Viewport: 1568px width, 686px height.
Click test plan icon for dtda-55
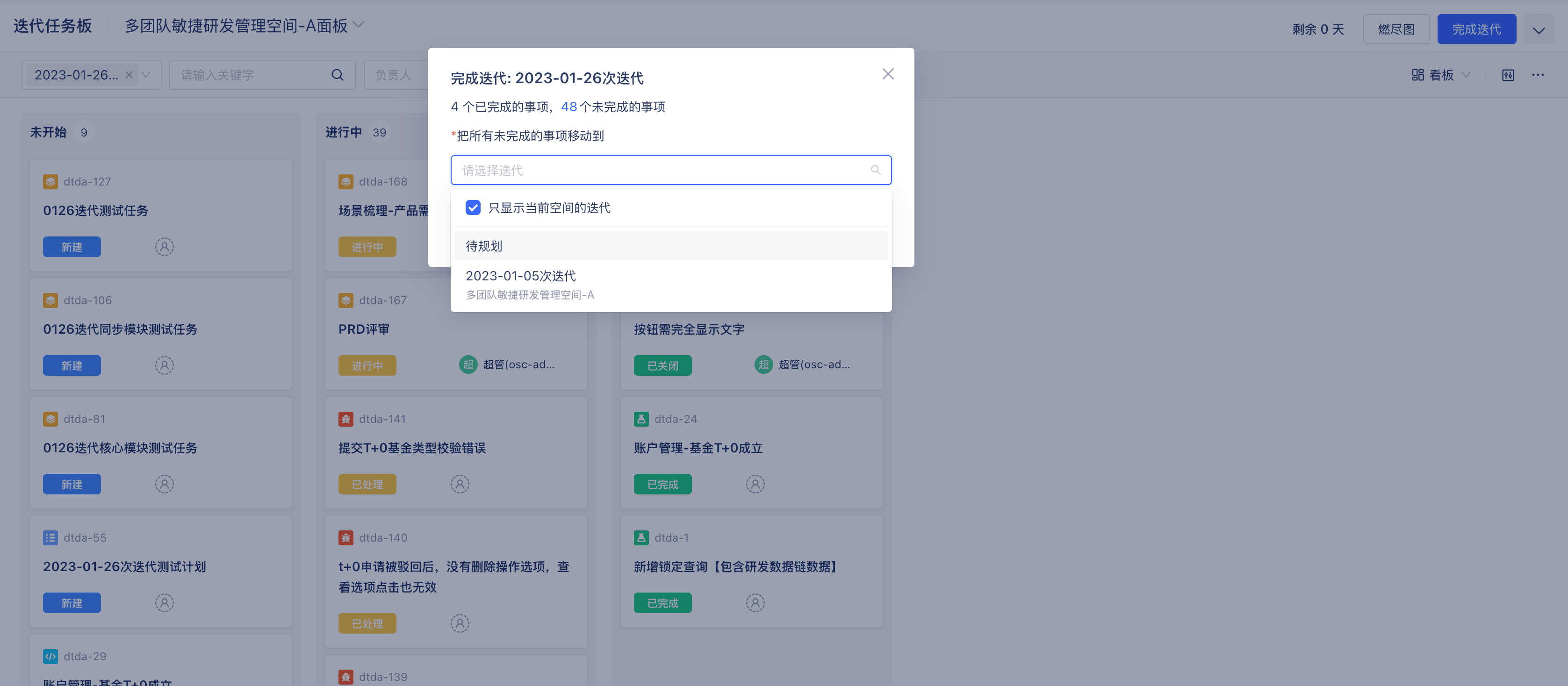[x=50, y=537]
